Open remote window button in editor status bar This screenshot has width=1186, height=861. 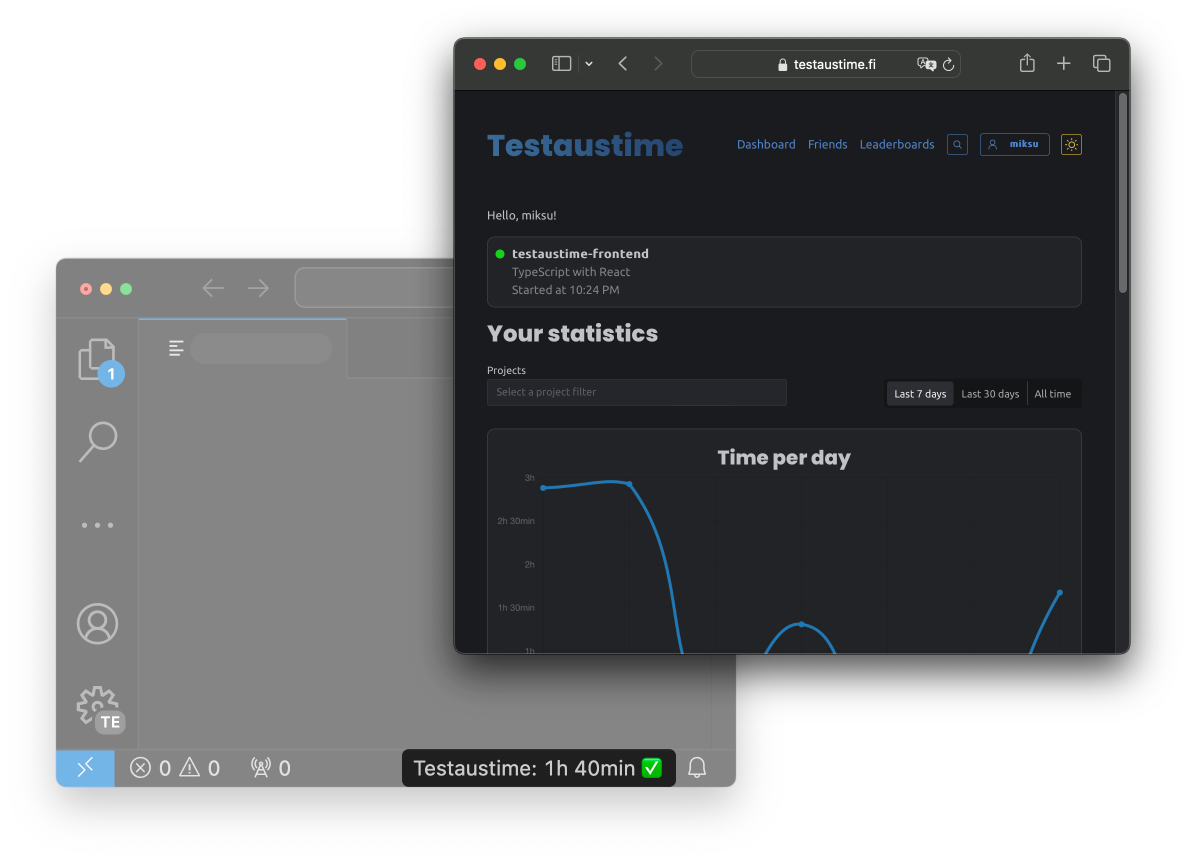point(85,768)
